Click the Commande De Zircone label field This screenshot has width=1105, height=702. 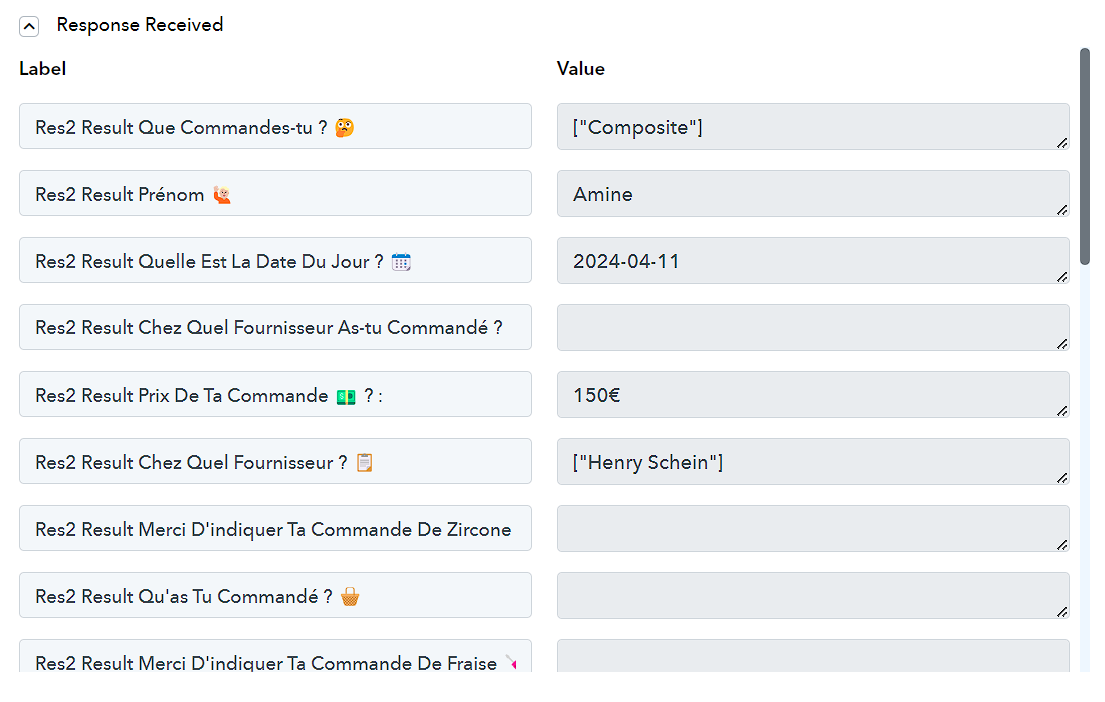point(276,528)
